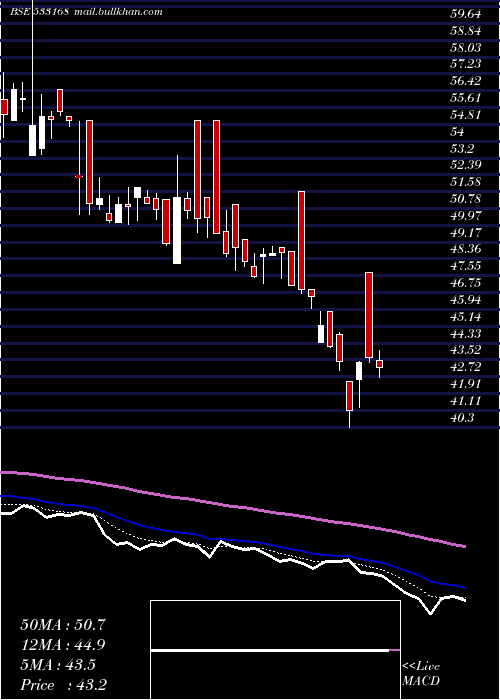Click the 55.61 price axis label
The height and width of the screenshot is (700, 500).
point(466,98)
